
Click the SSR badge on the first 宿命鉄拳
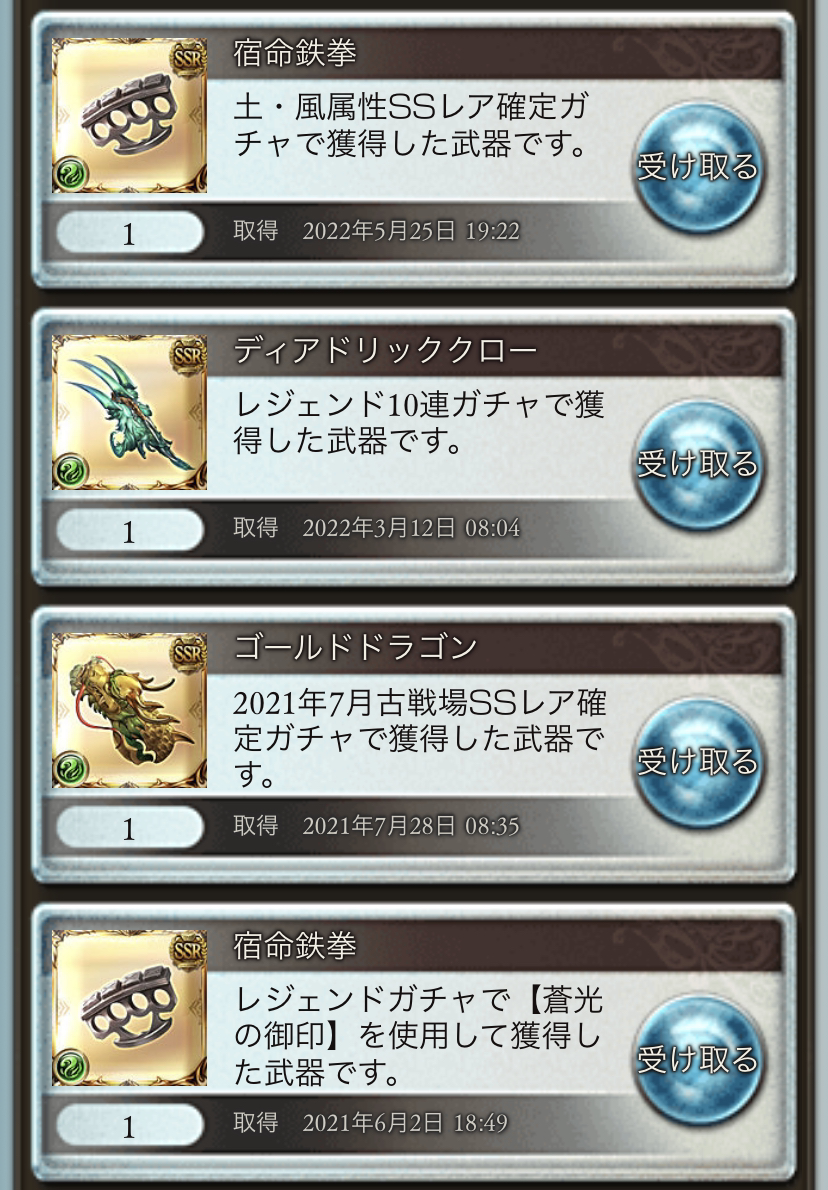tap(187, 59)
